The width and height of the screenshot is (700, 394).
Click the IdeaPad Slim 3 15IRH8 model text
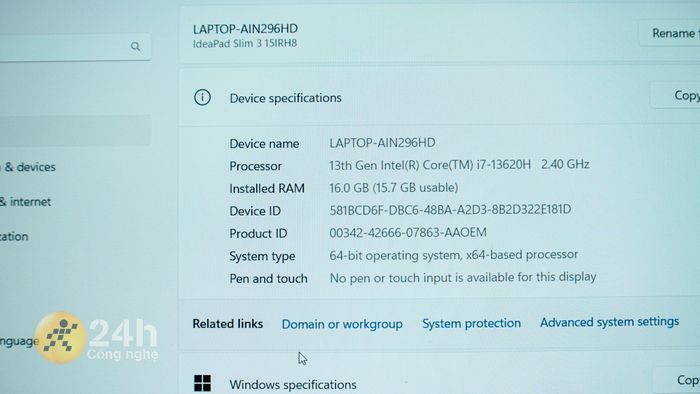[x=245, y=44]
